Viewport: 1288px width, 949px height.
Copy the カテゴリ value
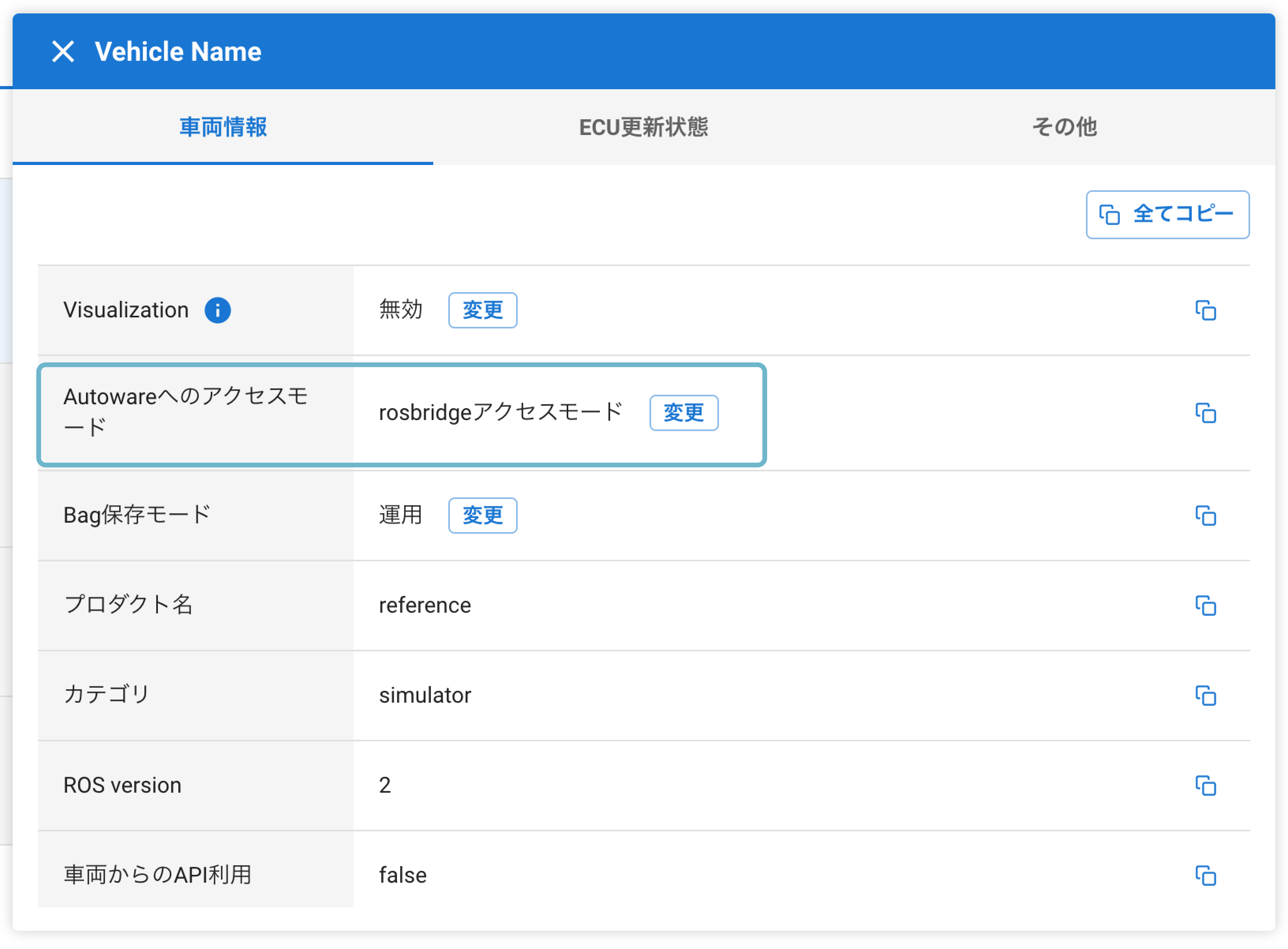(1205, 695)
